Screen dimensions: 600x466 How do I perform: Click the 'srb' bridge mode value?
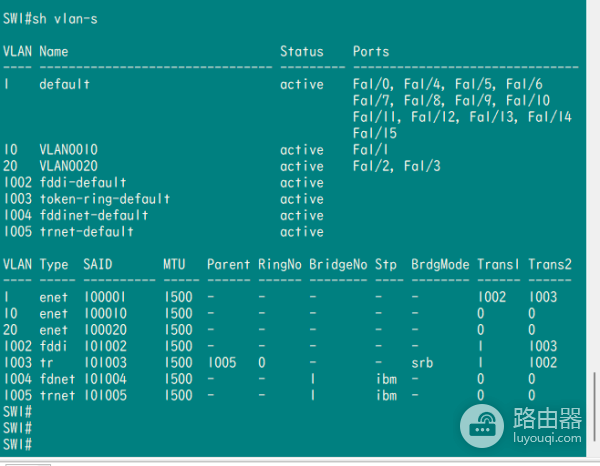[x=421, y=362]
